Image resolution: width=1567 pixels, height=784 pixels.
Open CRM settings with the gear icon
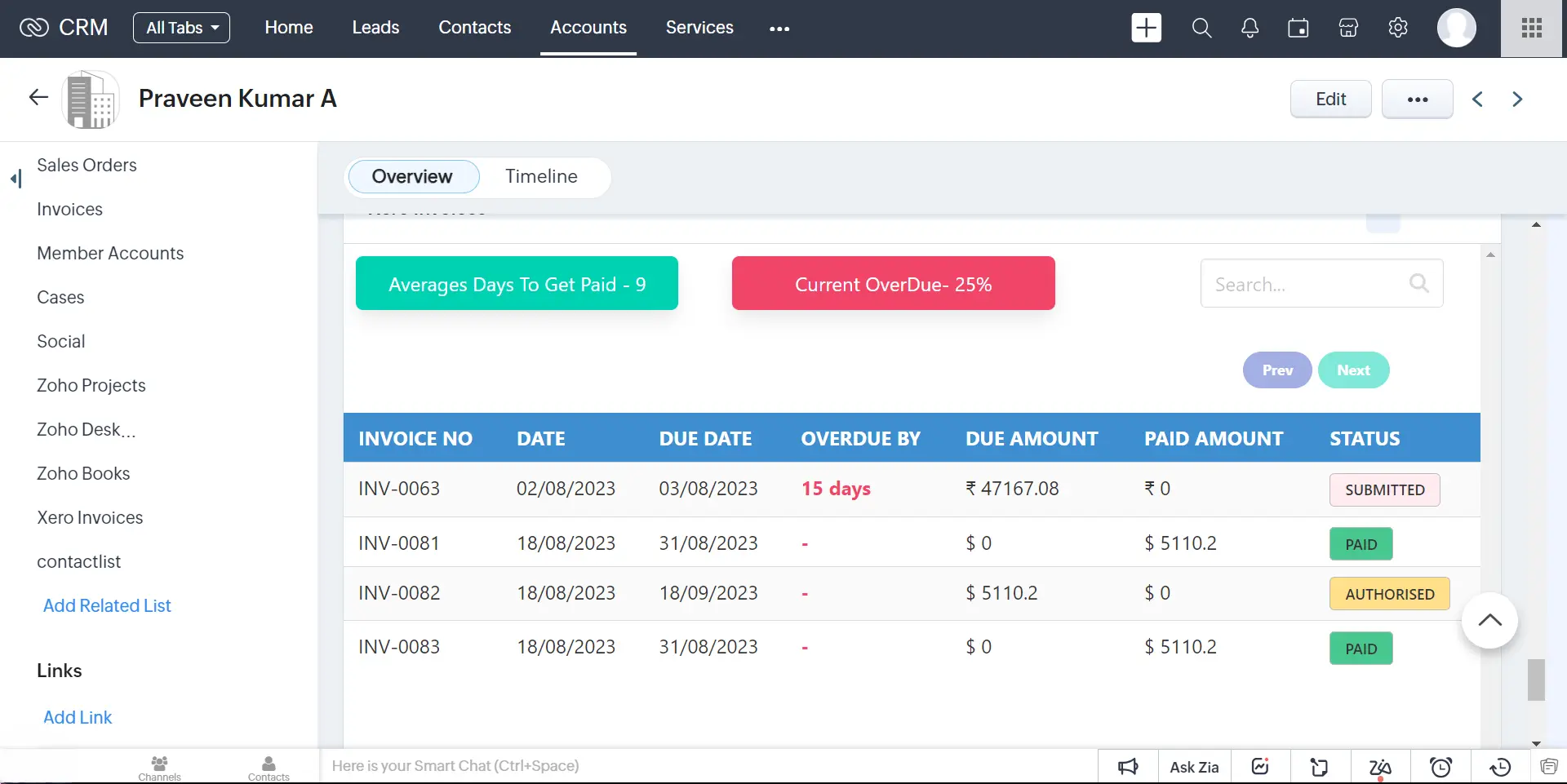(1396, 27)
